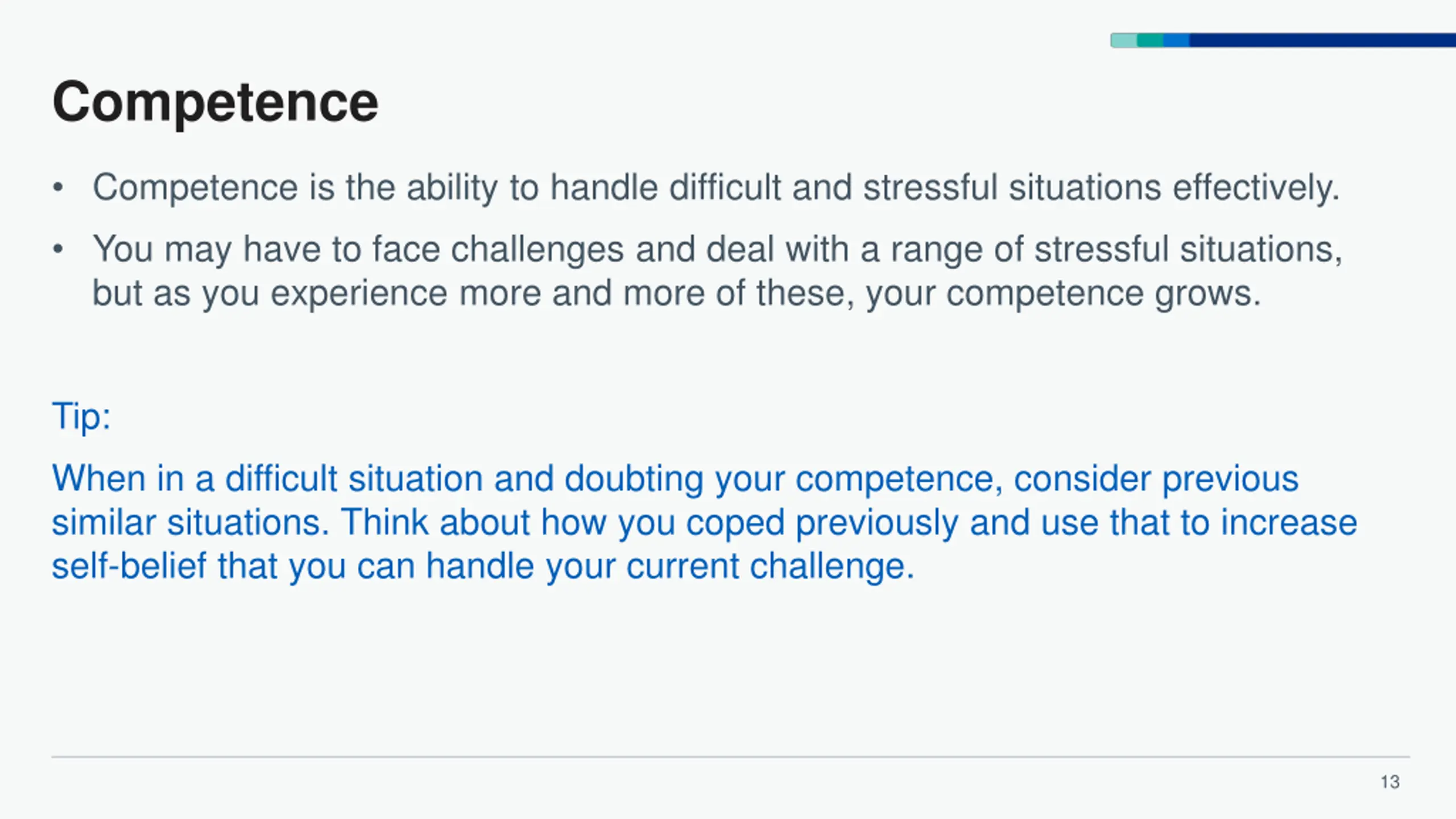Click the line starting "similar situations. Think about"
This screenshot has width=1456, height=819.
[704, 523]
